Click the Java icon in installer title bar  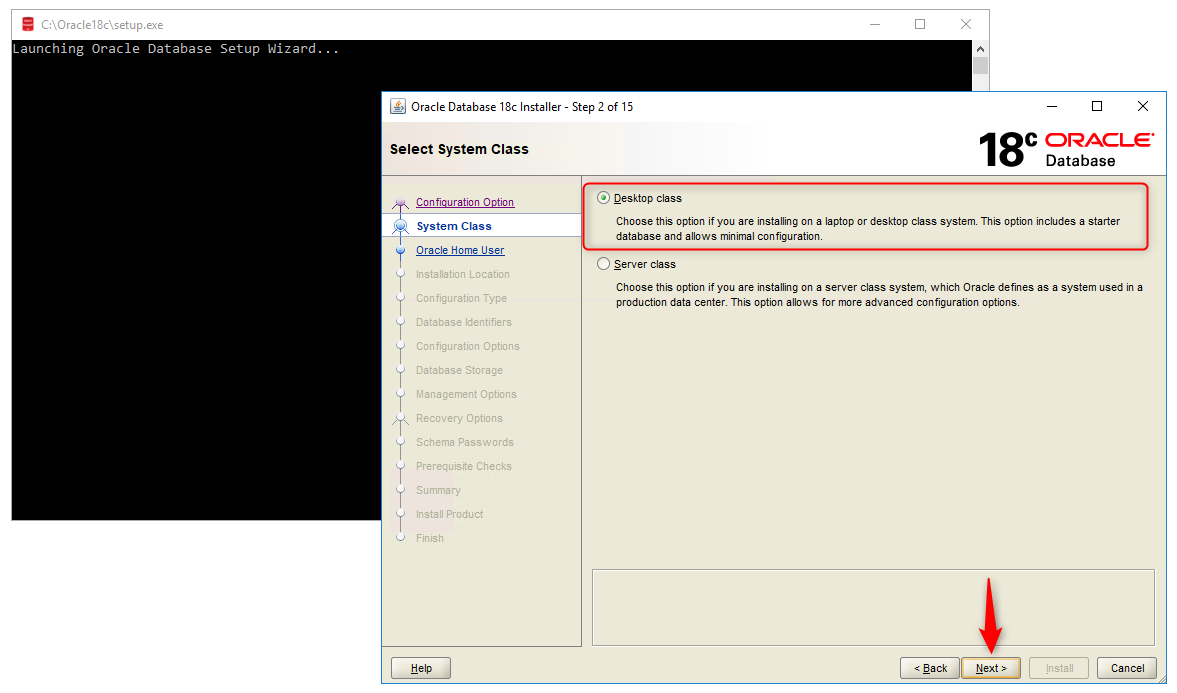point(398,107)
